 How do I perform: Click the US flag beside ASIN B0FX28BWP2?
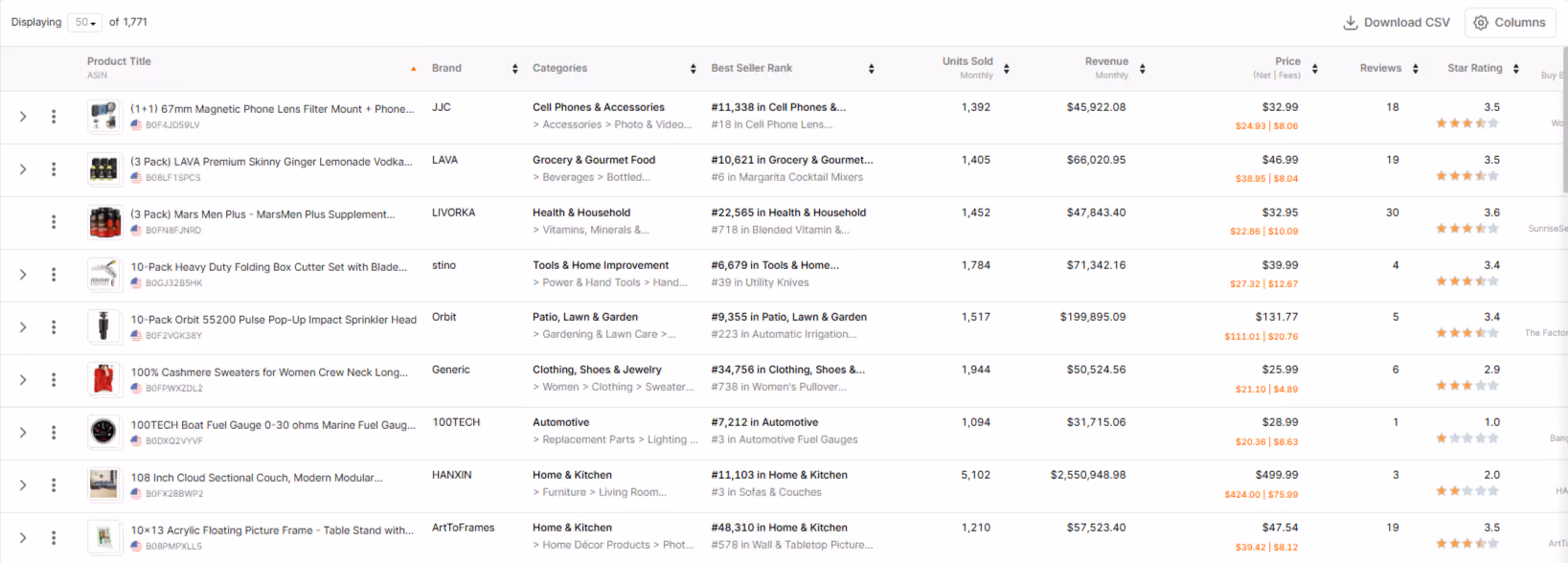coord(136,494)
